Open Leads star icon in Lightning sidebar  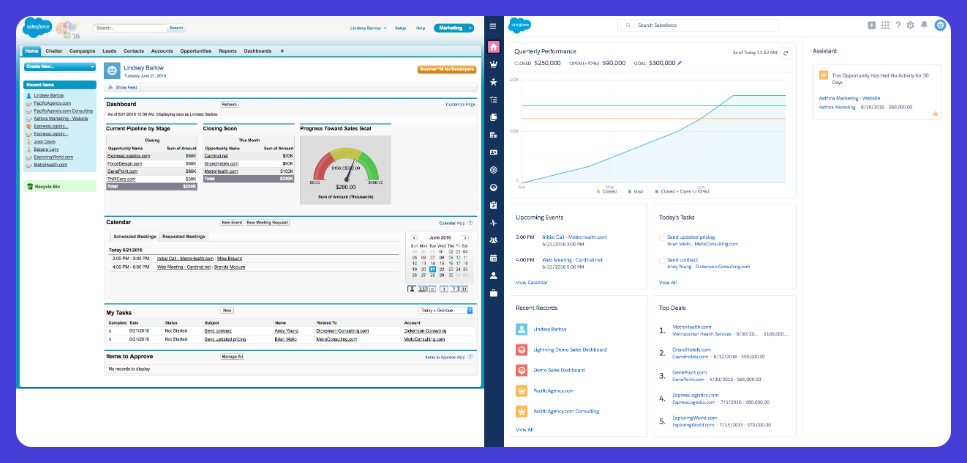click(493, 81)
